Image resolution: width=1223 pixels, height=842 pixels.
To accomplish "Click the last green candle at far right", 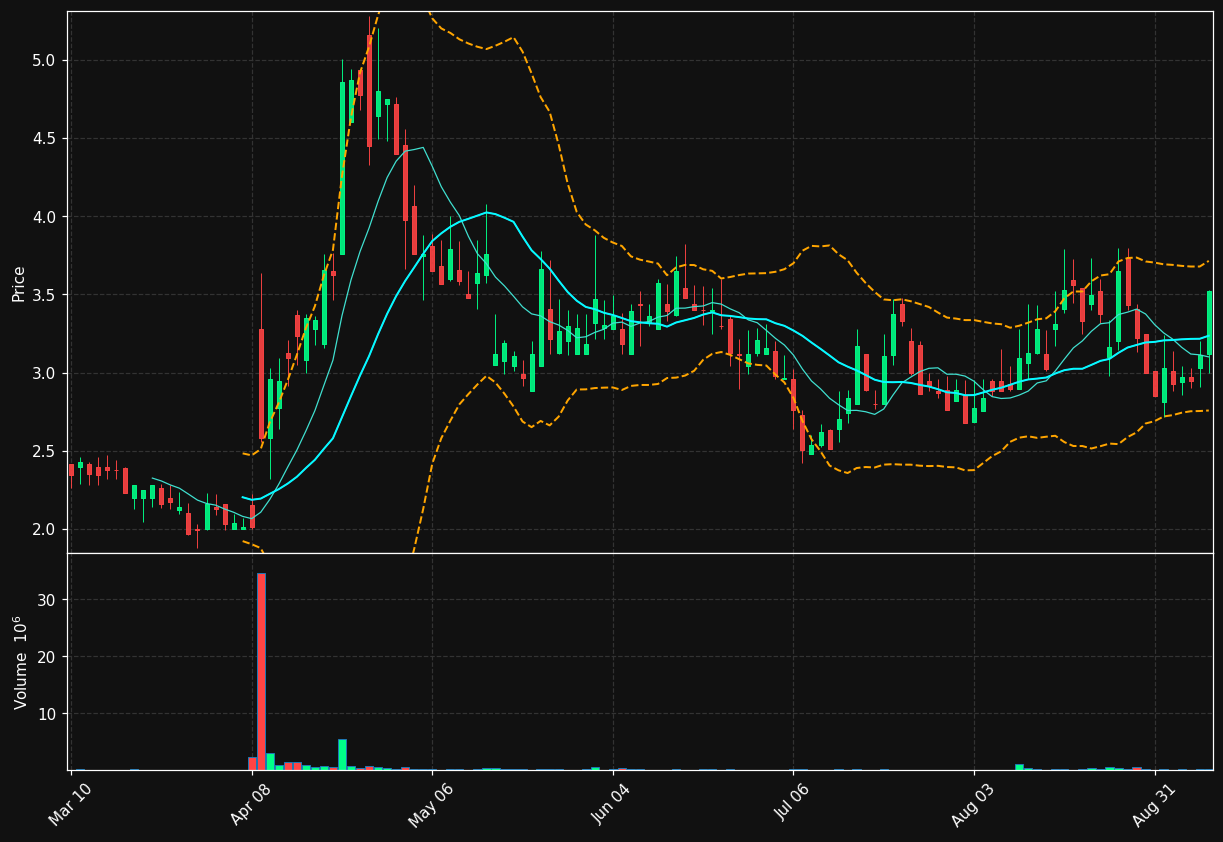I will pos(1209,323).
